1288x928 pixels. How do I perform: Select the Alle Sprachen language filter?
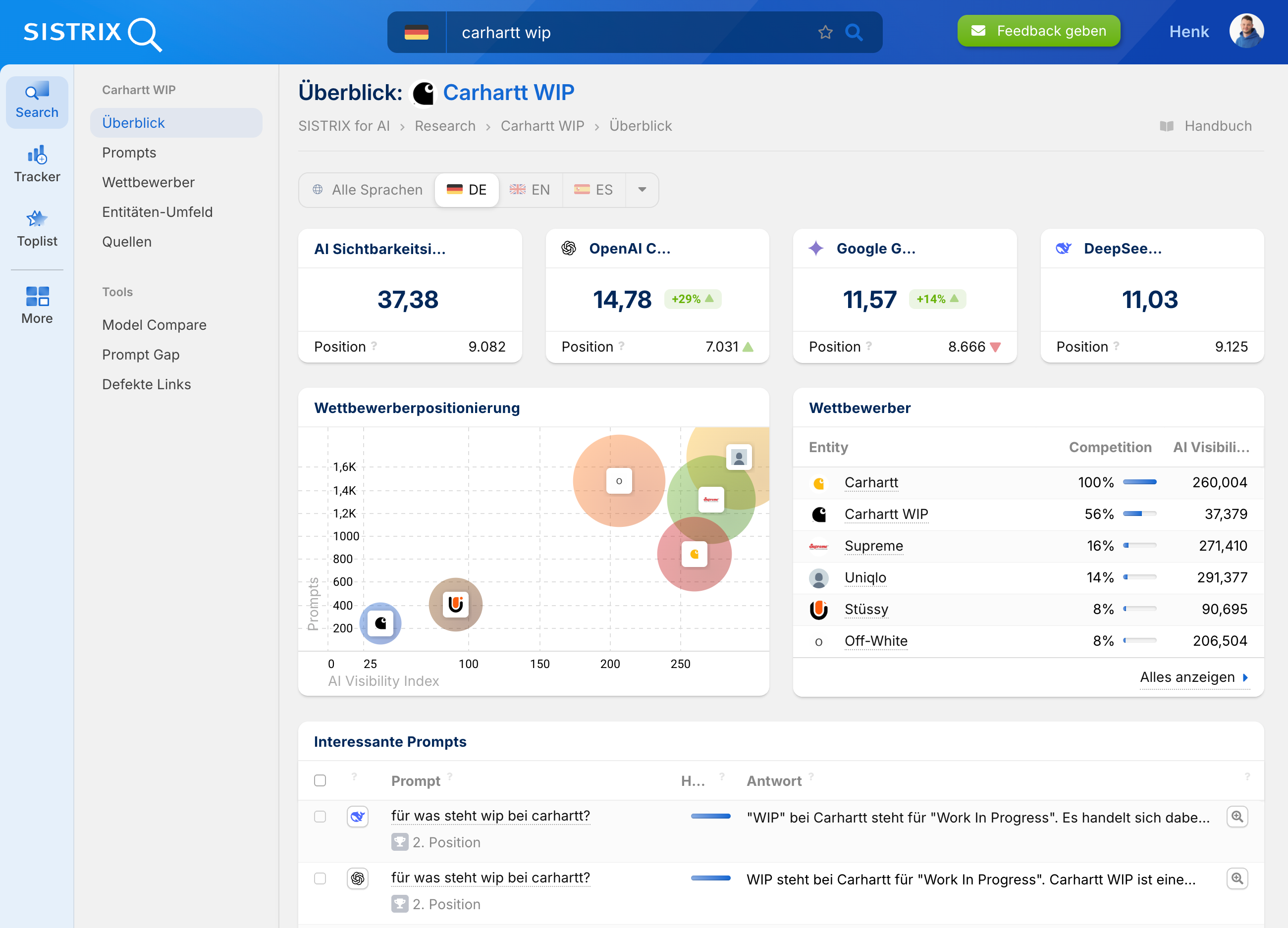click(368, 190)
